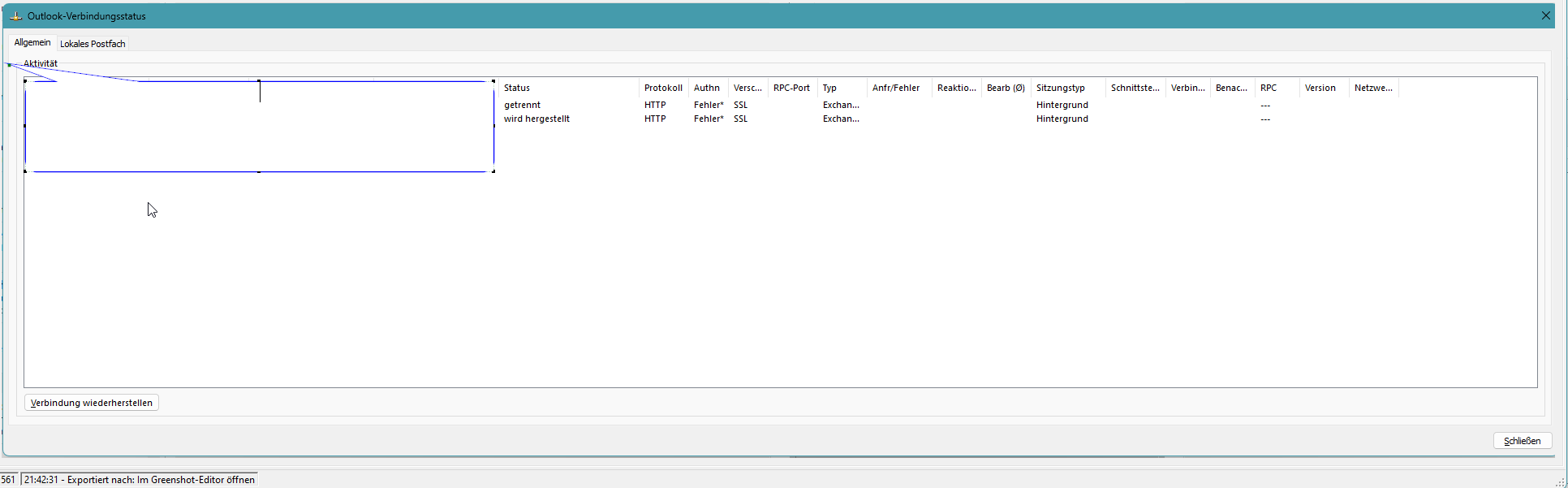Click the Schließen button
Image resolution: width=1568 pixels, height=488 pixels.
pyautogui.click(x=1523, y=441)
